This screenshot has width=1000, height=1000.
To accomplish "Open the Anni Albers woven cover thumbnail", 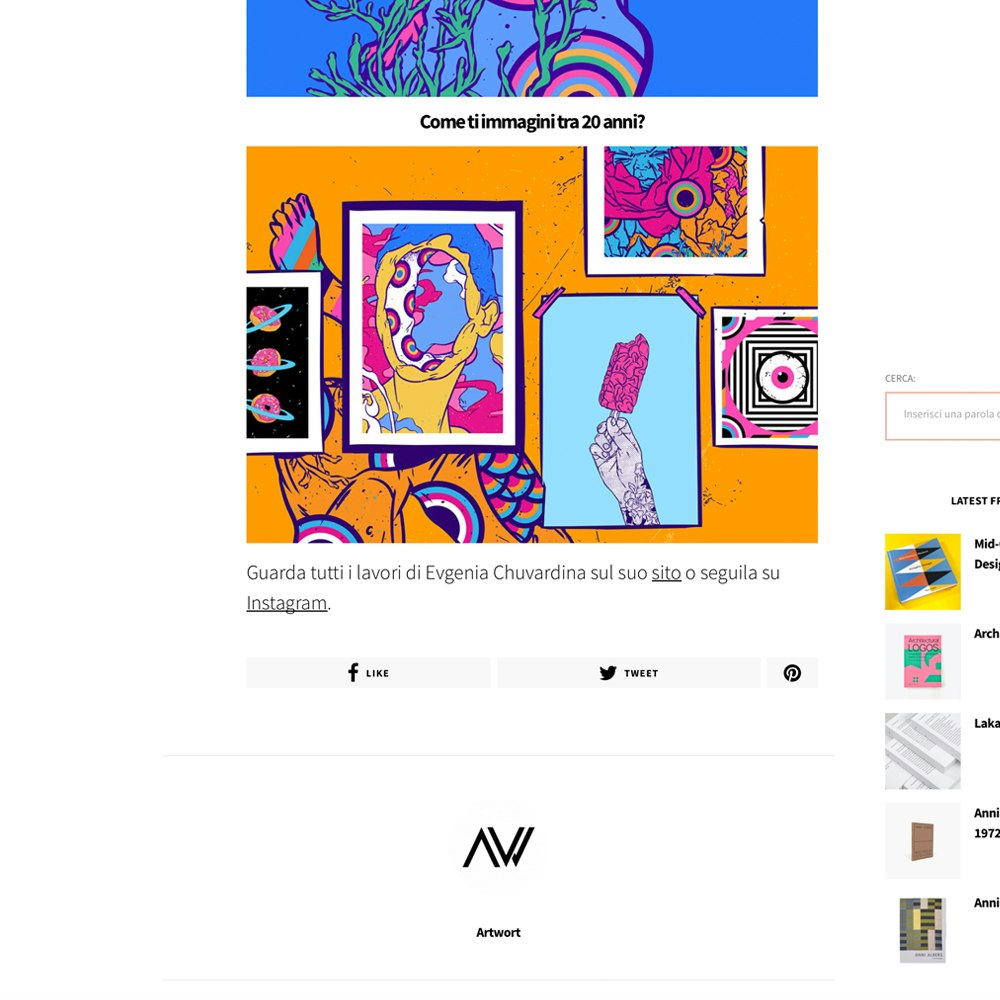I will point(922,930).
